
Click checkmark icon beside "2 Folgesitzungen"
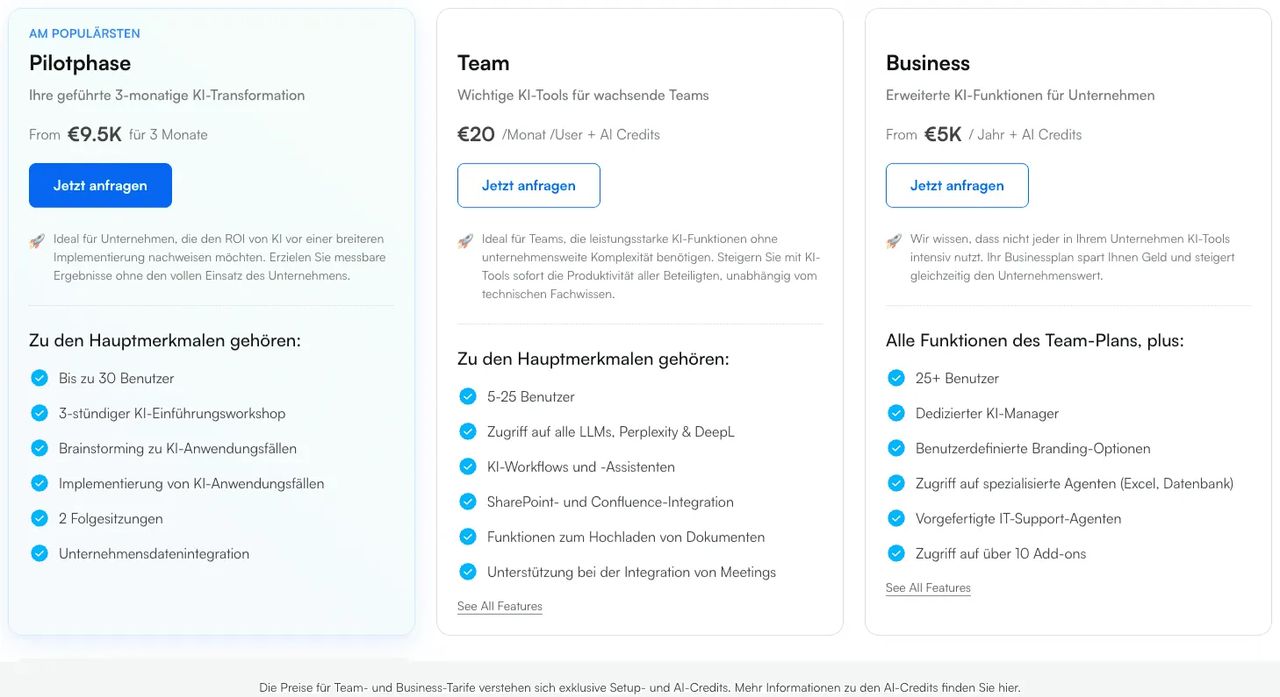(x=39, y=518)
